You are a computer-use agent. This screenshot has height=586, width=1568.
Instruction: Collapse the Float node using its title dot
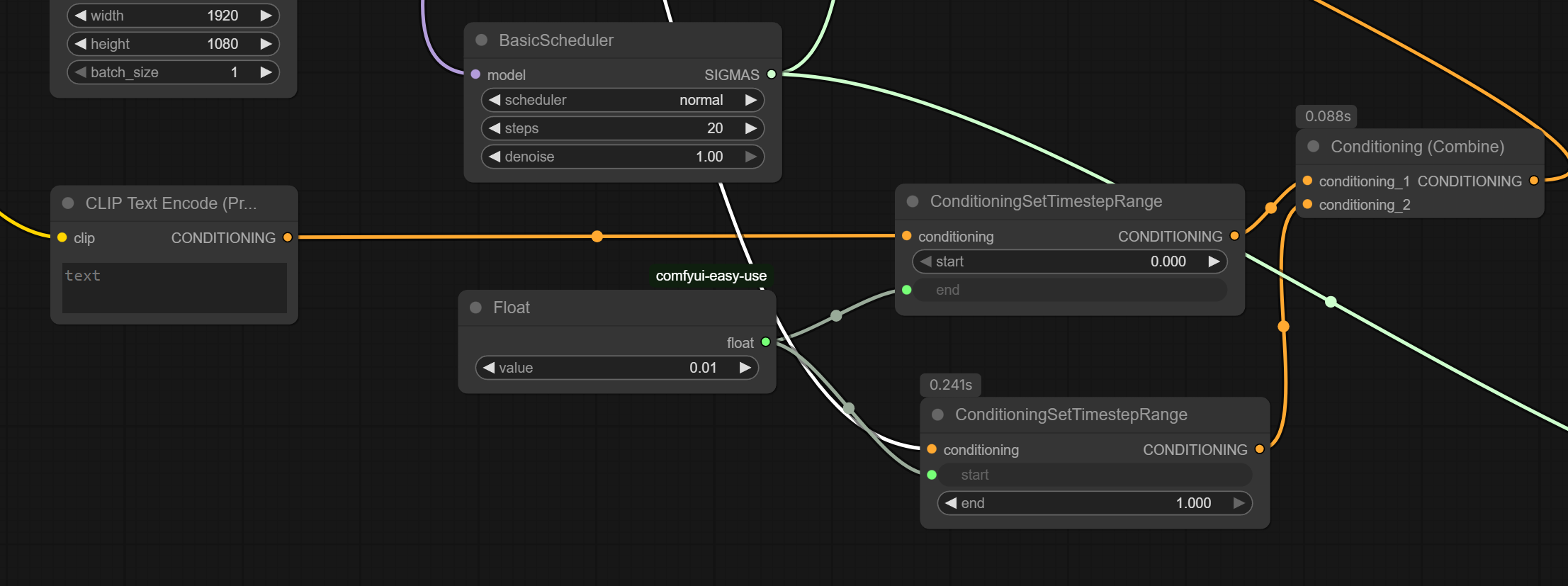[476, 308]
